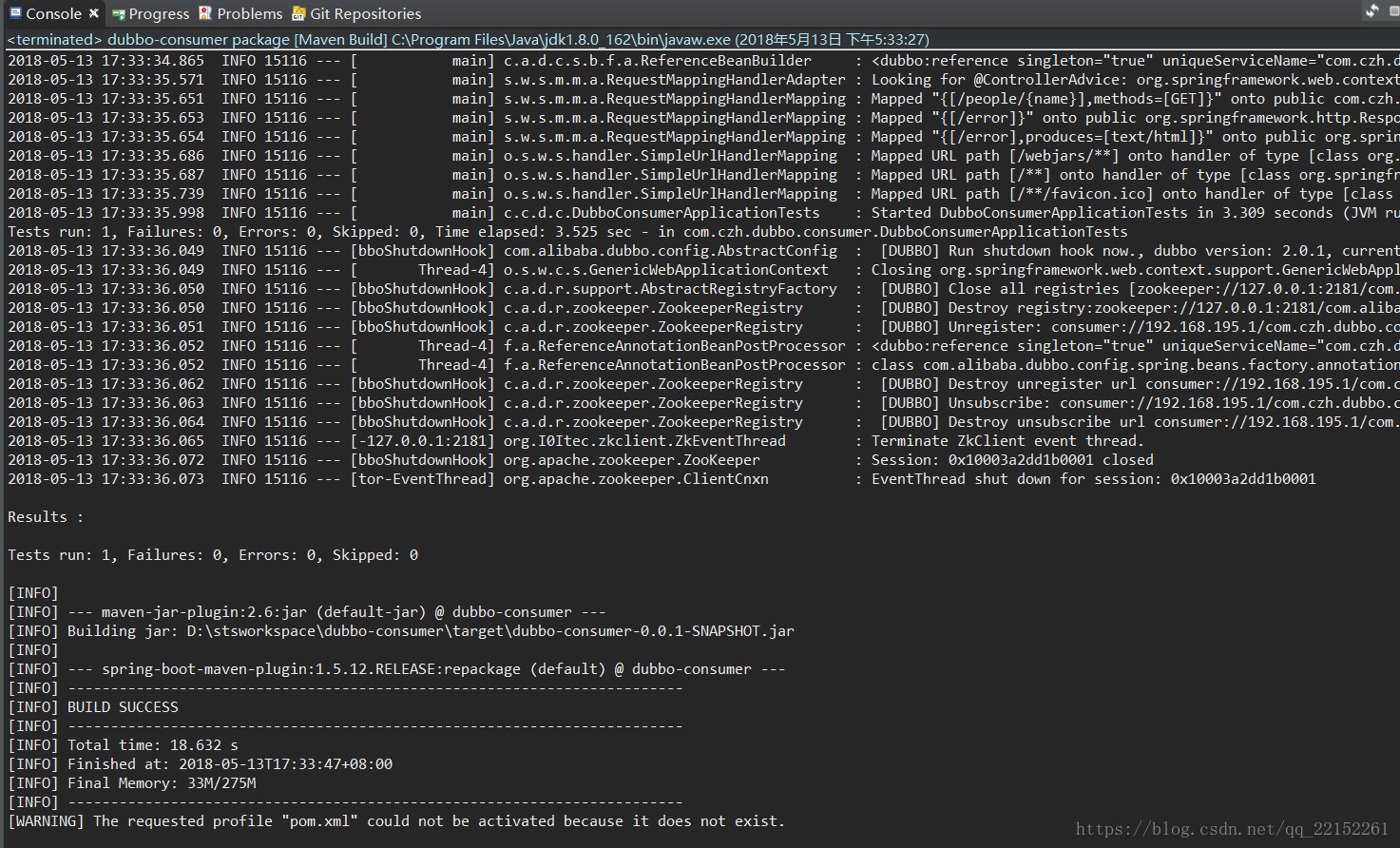Click the 17:33:34.865 ReferenceBeanBuilder log line
Viewport: 1400px width, 848px height.
(703, 61)
